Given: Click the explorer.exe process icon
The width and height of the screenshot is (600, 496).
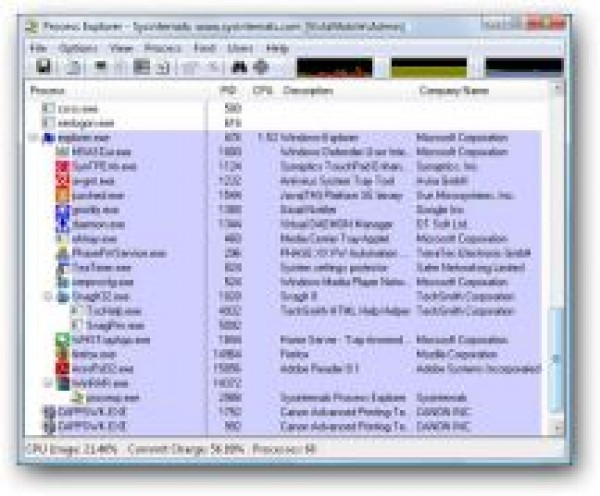Looking at the screenshot, I should [x=49, y=137].
